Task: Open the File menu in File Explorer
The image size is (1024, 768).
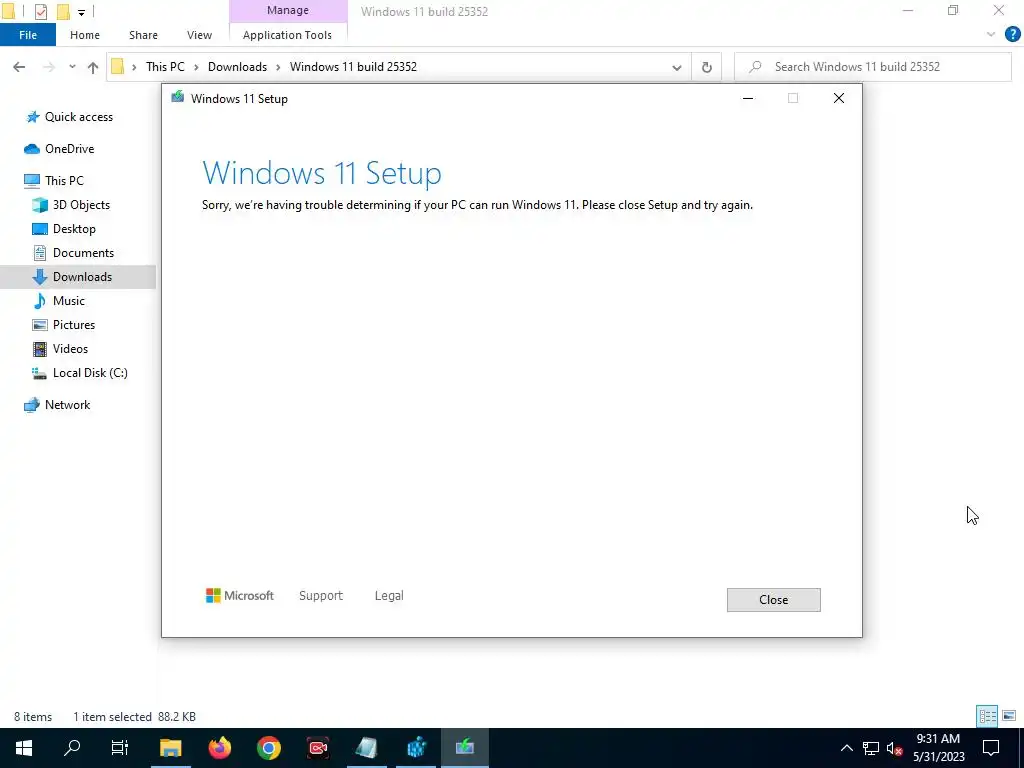Action: (28, 35)
